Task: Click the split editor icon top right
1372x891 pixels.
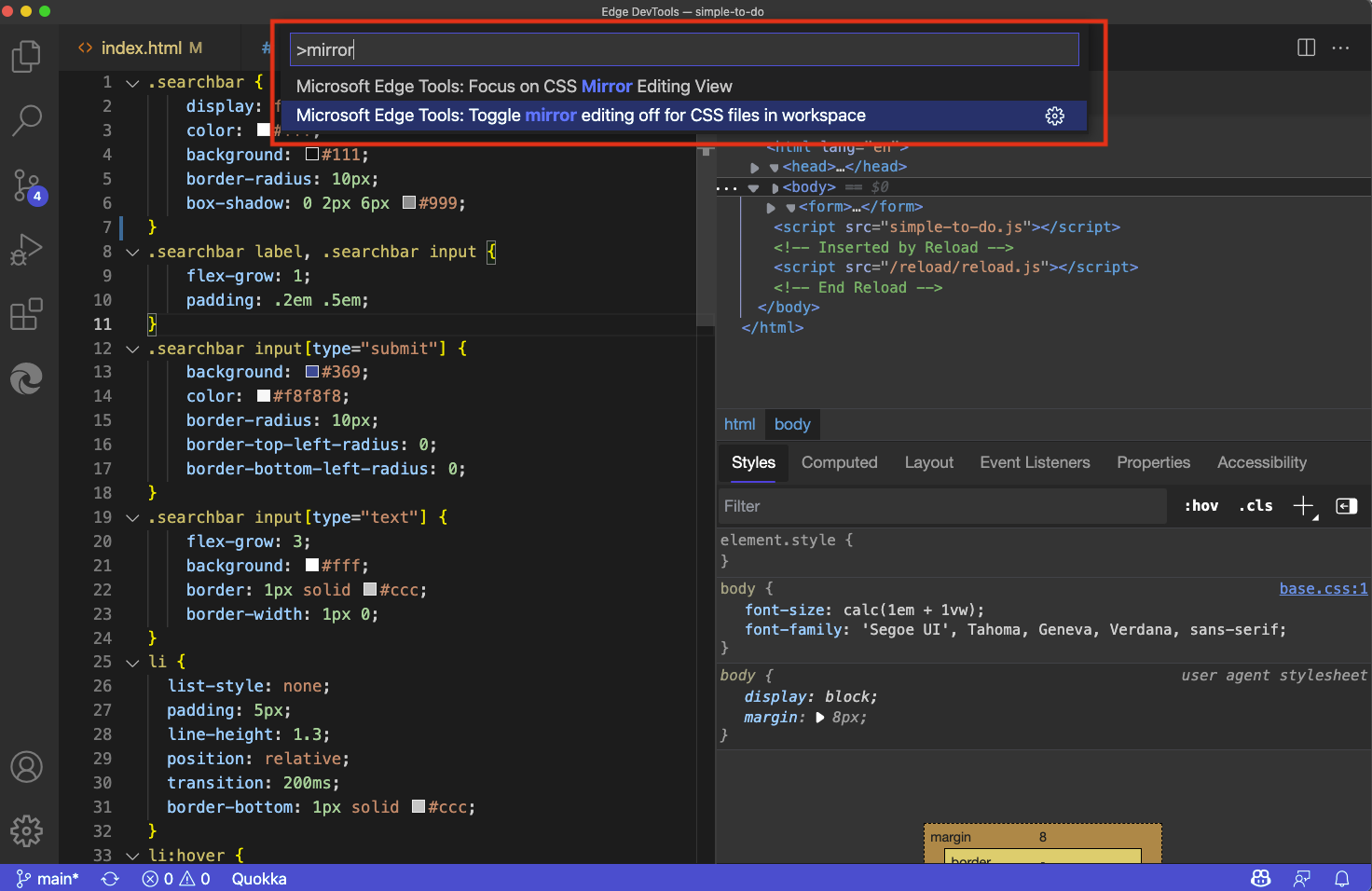Action: [1305, 48]
